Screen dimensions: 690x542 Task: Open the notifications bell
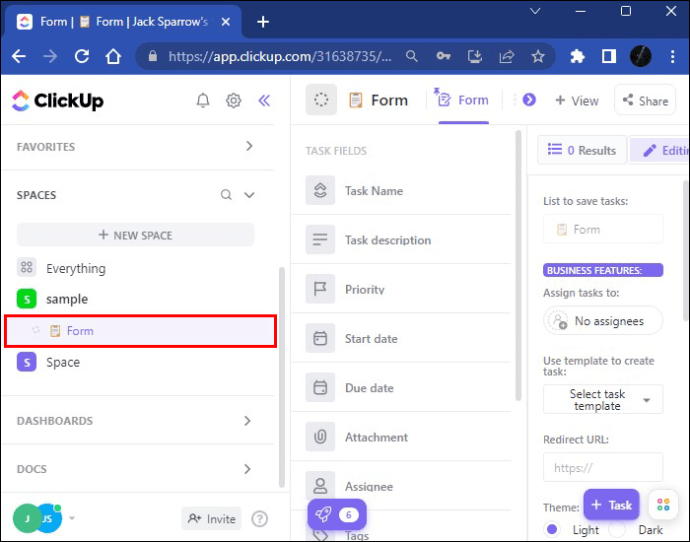pyautogui.click(x=203, y=101)
